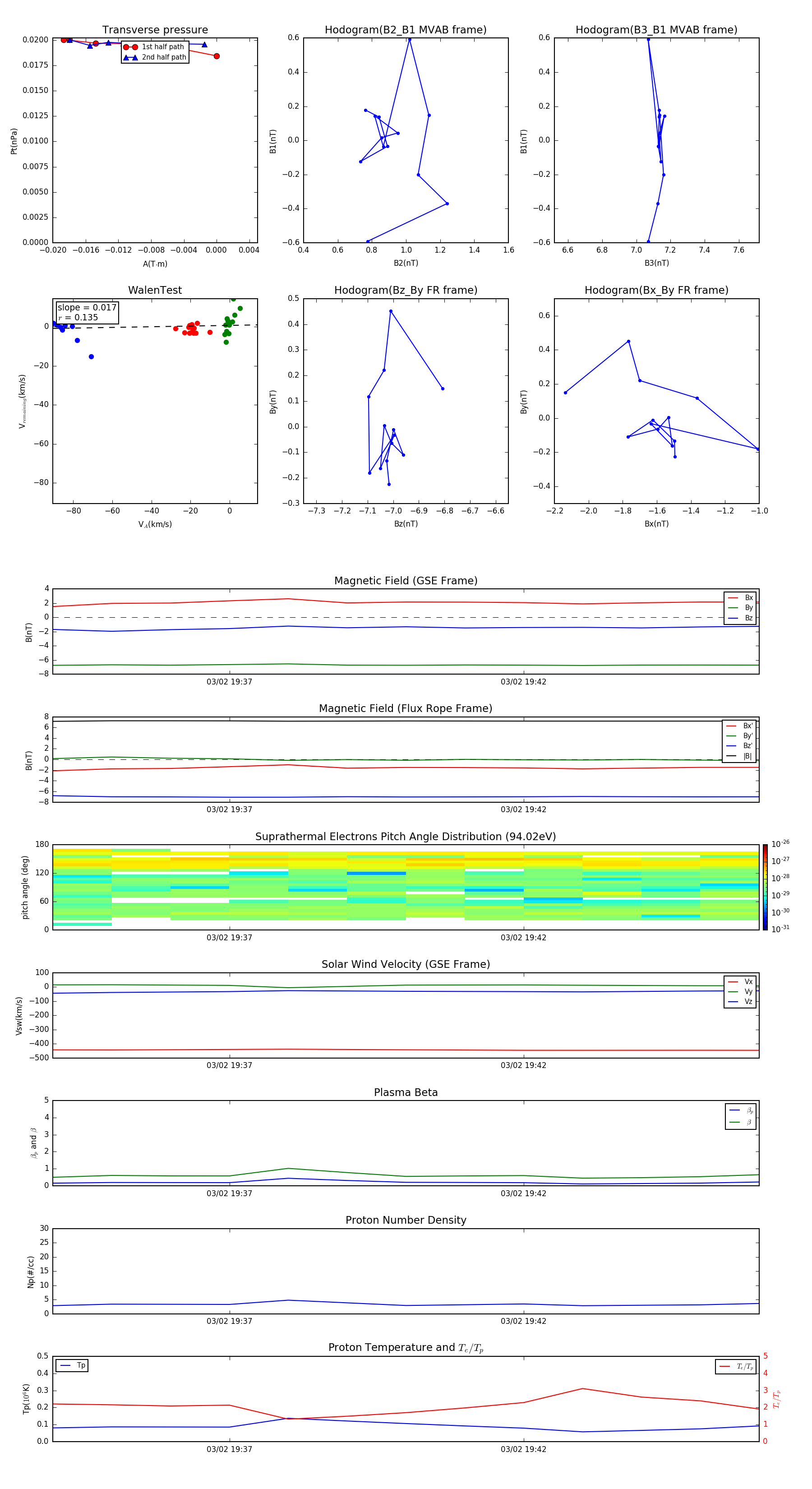The image size is (812, 1489).
Task: Click 'Proton Number Density' panel title
Action: (406, 1220)
